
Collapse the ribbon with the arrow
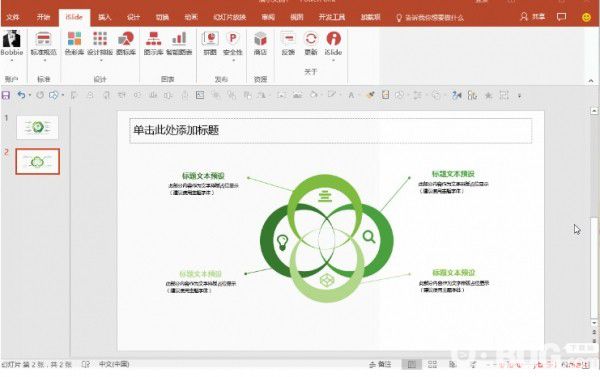(x=591, y=81)
